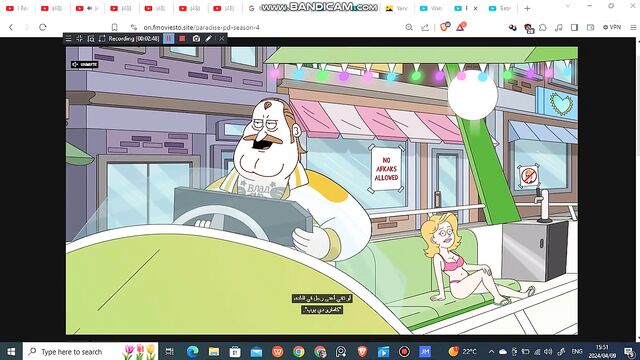Open a new browser tab
This screenshot has height=360, width=640.
tap(527, 8)
